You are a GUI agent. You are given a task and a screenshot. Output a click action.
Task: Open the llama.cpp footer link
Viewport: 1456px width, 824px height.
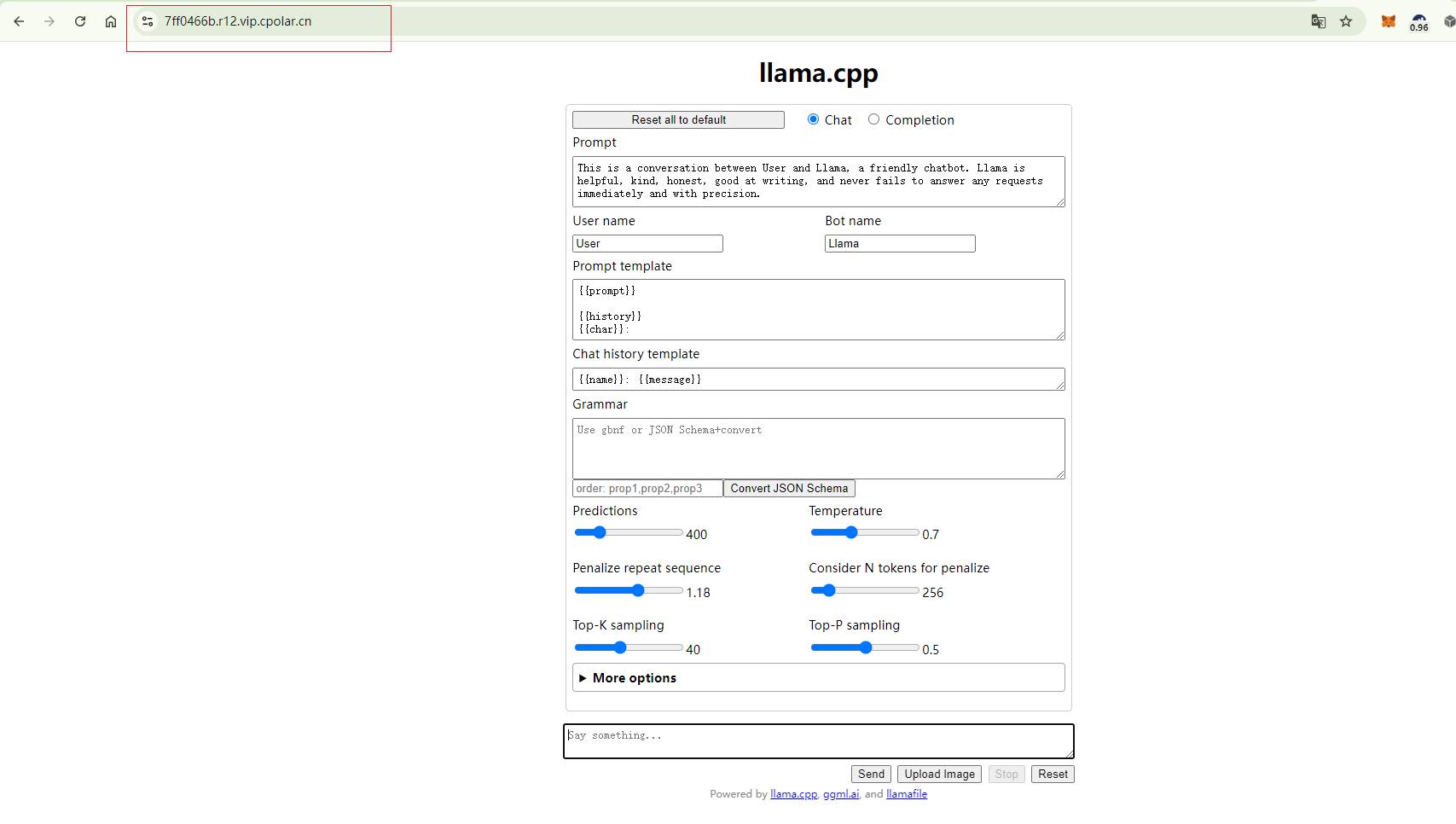[x=793, y=794]
